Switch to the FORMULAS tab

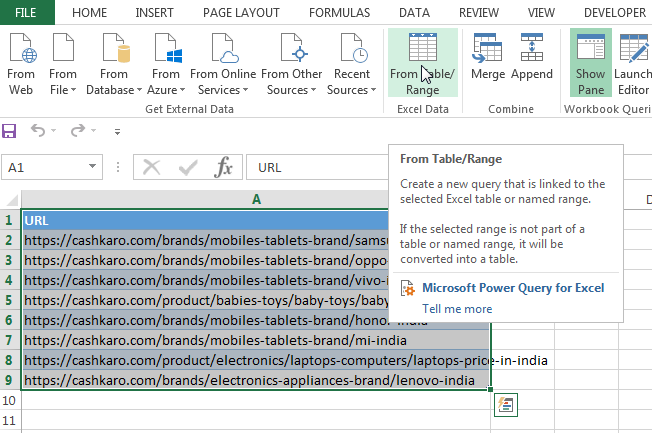[x=339, y=12]
